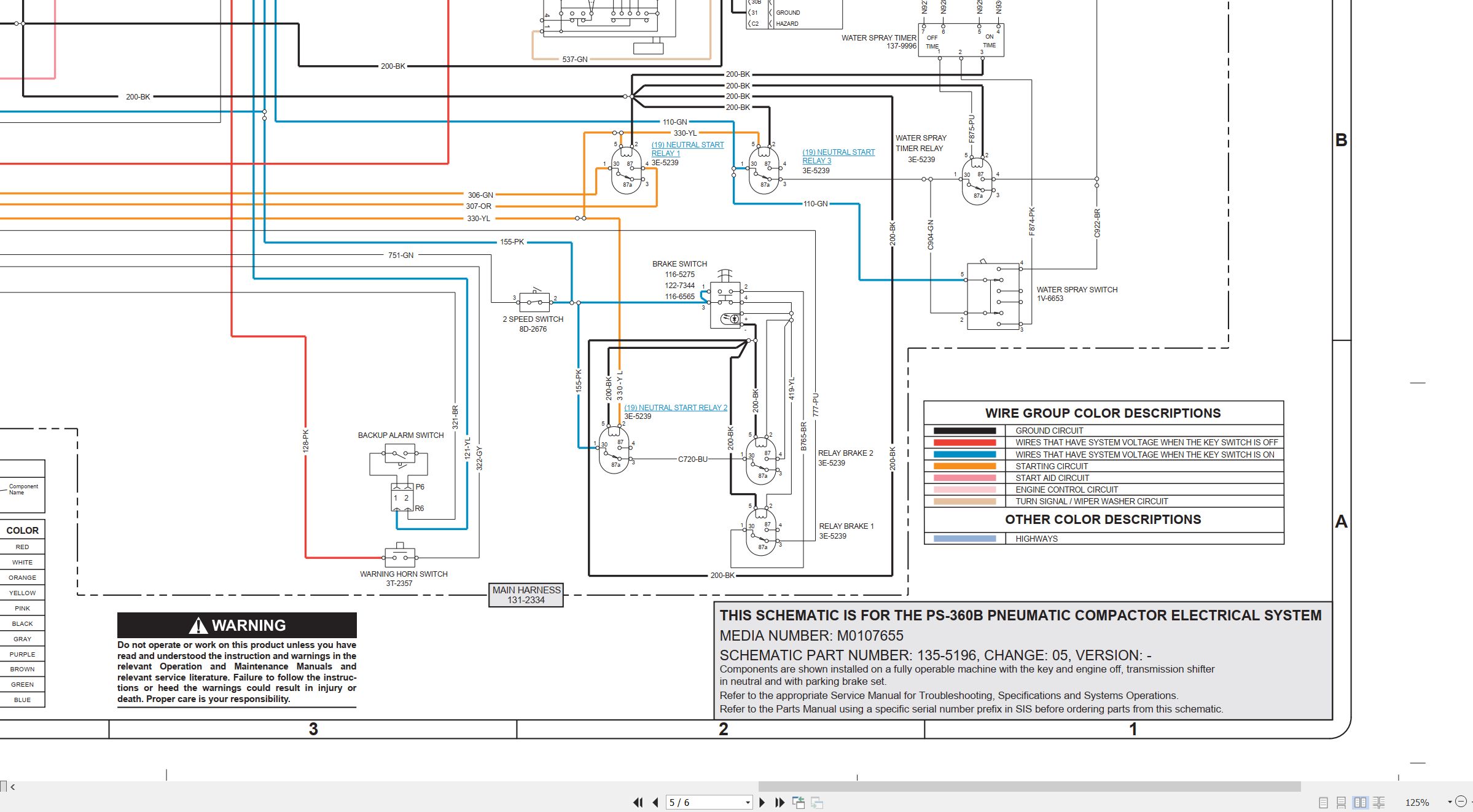1473x812 pixels.
Task: Click the BACKUP ALARM SWITCH label
Action: 400,435
